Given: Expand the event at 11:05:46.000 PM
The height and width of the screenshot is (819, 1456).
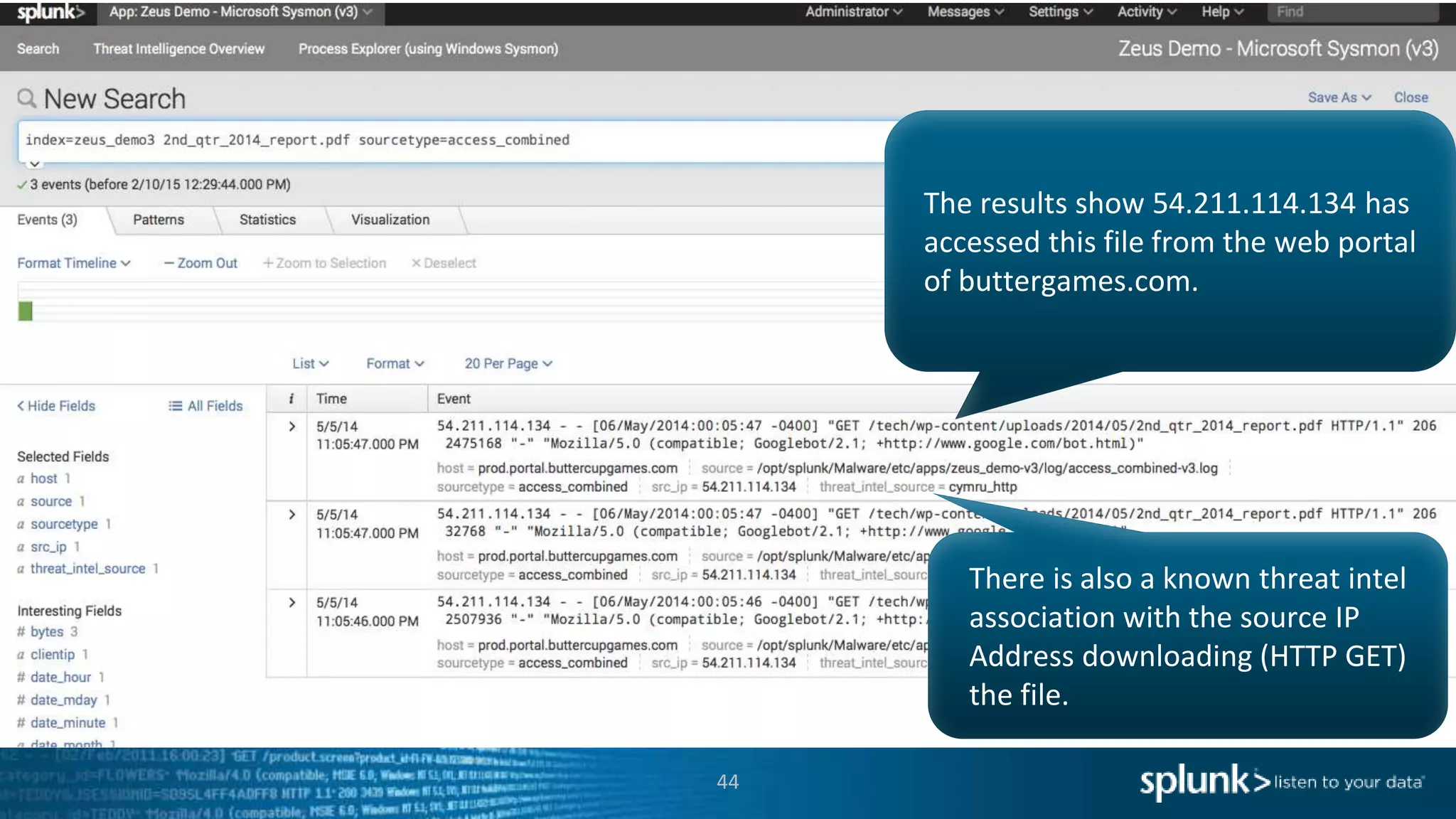Looking at the screenshot, I should click(291, 603).
